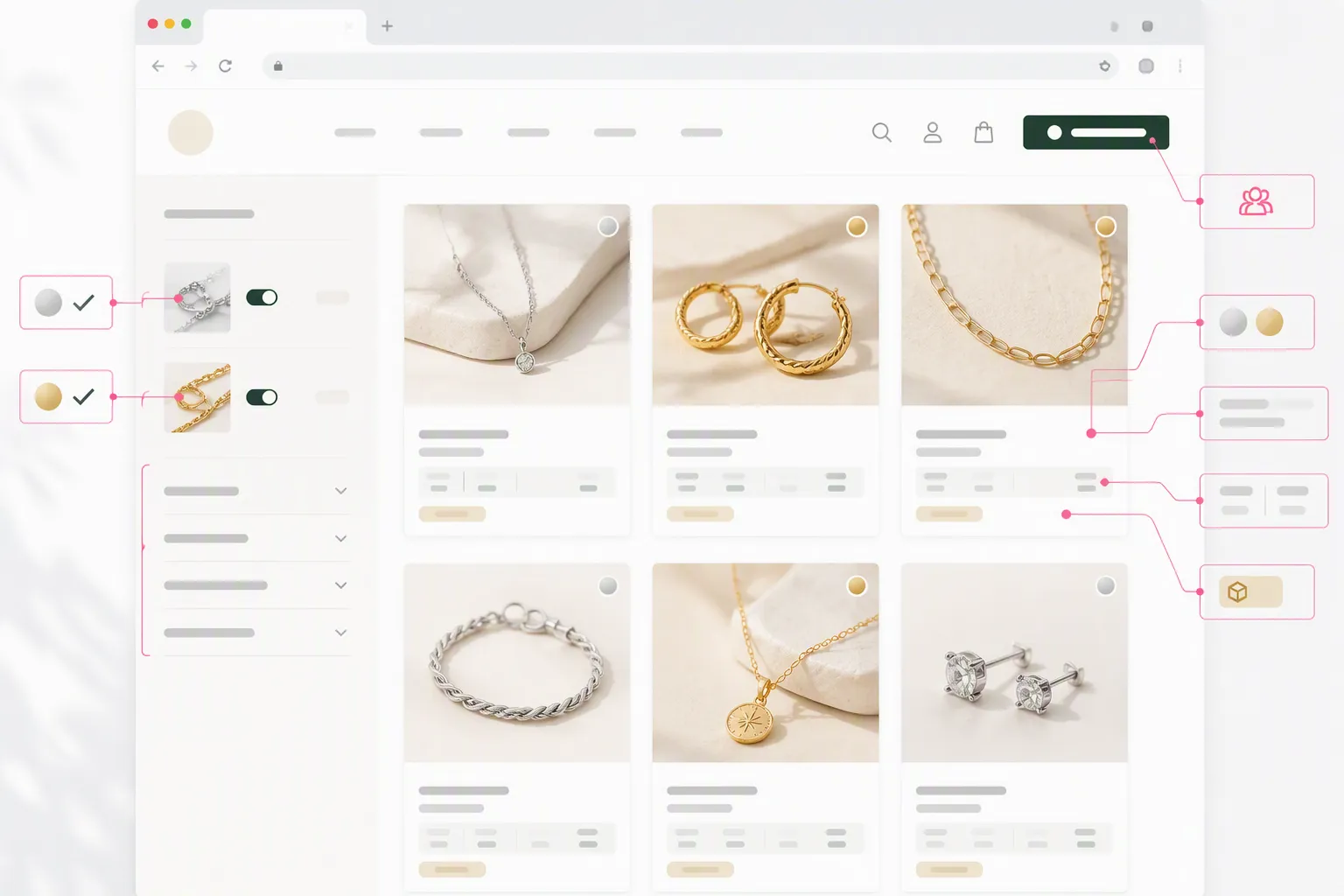Toggle the switch beside the gold chain thumbnail

pyautogui.click(x=262, y=397)
